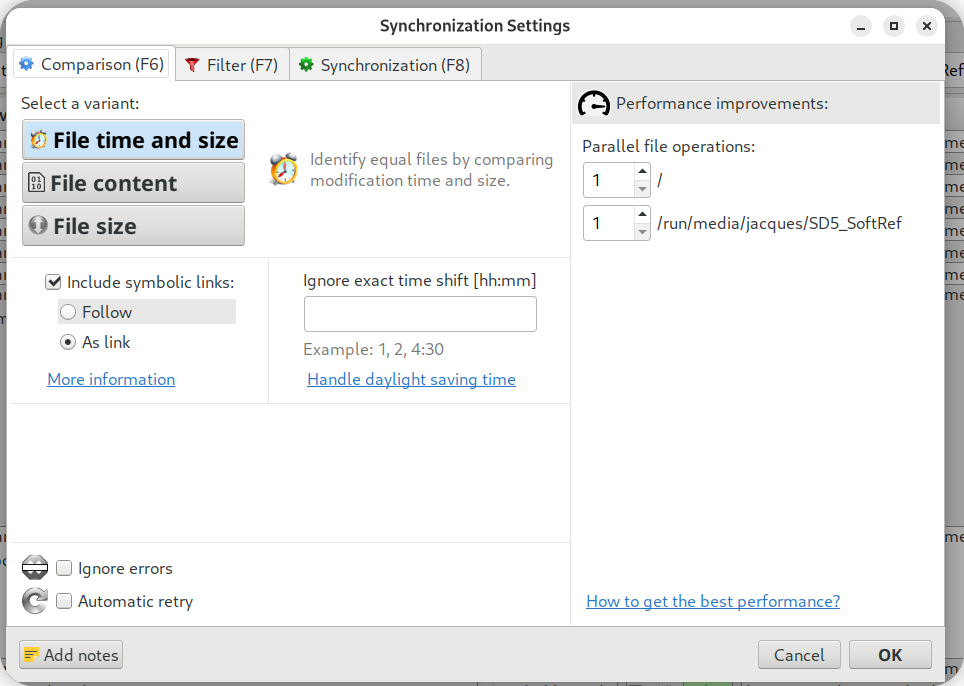The width and height of the screenshot is (964, 686).
Task: Click the Ignore errors mask icon
Action: (34, 567)
